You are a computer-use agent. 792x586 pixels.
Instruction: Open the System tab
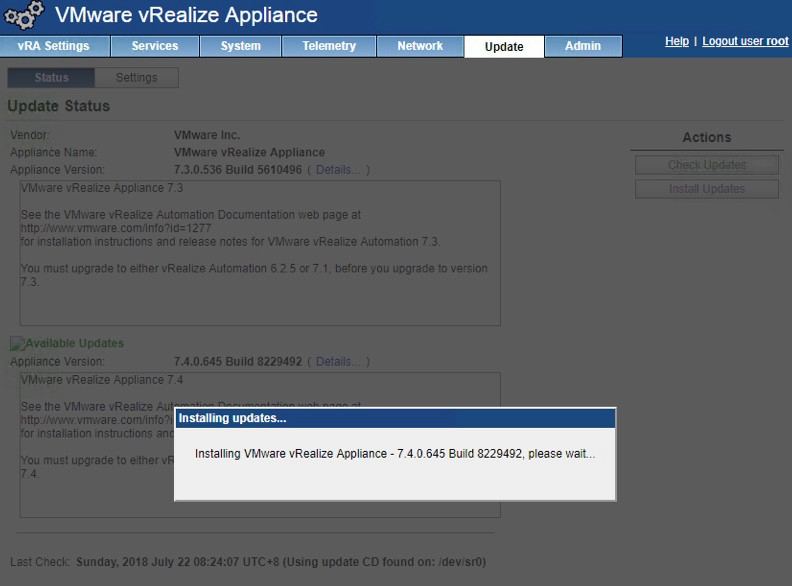coord(240,46)
